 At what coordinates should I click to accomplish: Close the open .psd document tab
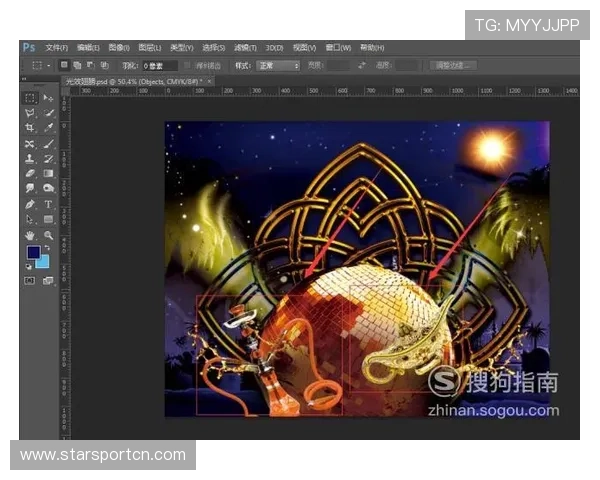click(209, 82)
